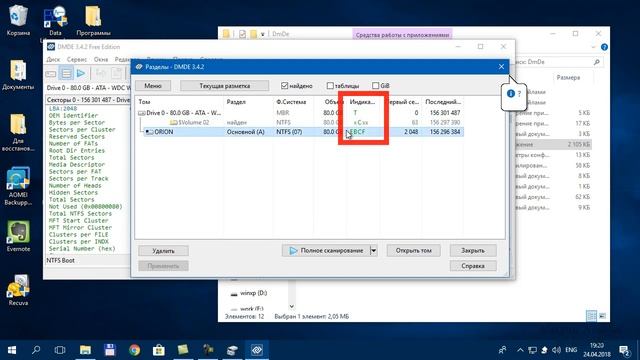
Task: Open the Сервис menu in DMDE
Action: (x=77, y=60)
